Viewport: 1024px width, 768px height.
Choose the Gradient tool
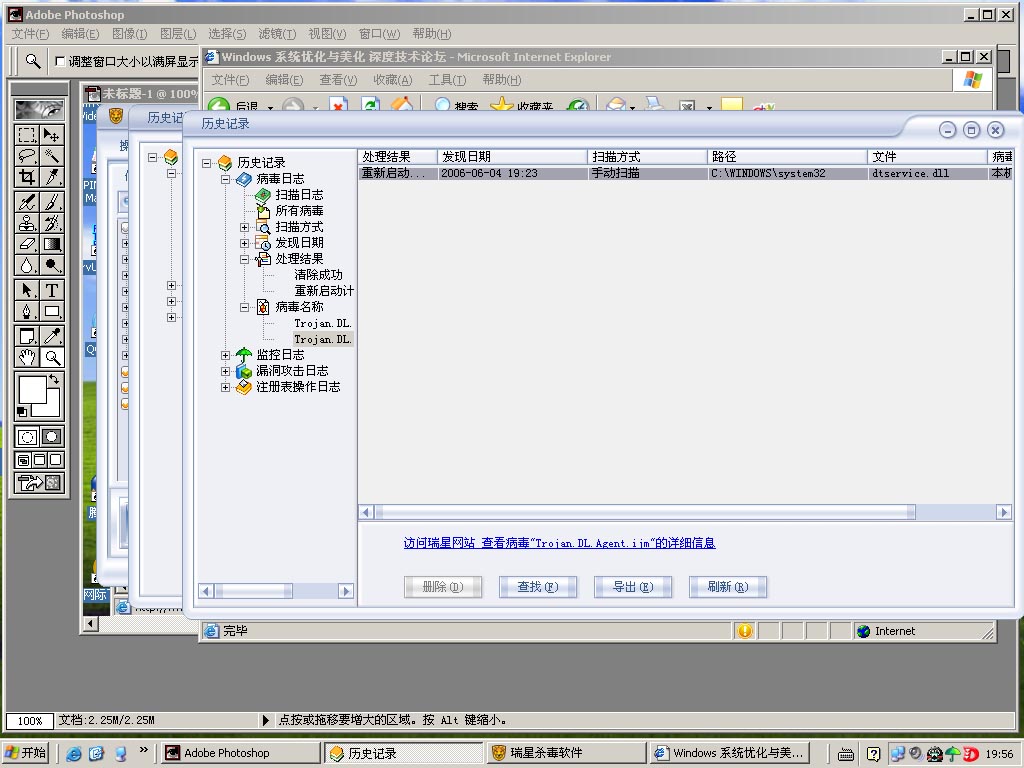[x=52, y=244]
